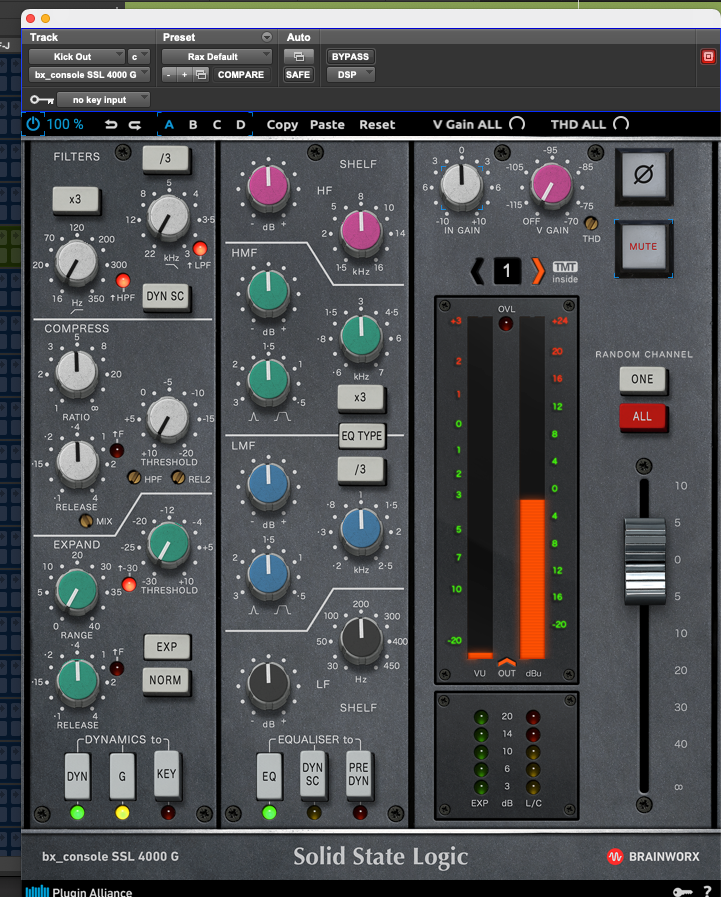Click the output fader handle

[645, 561]
